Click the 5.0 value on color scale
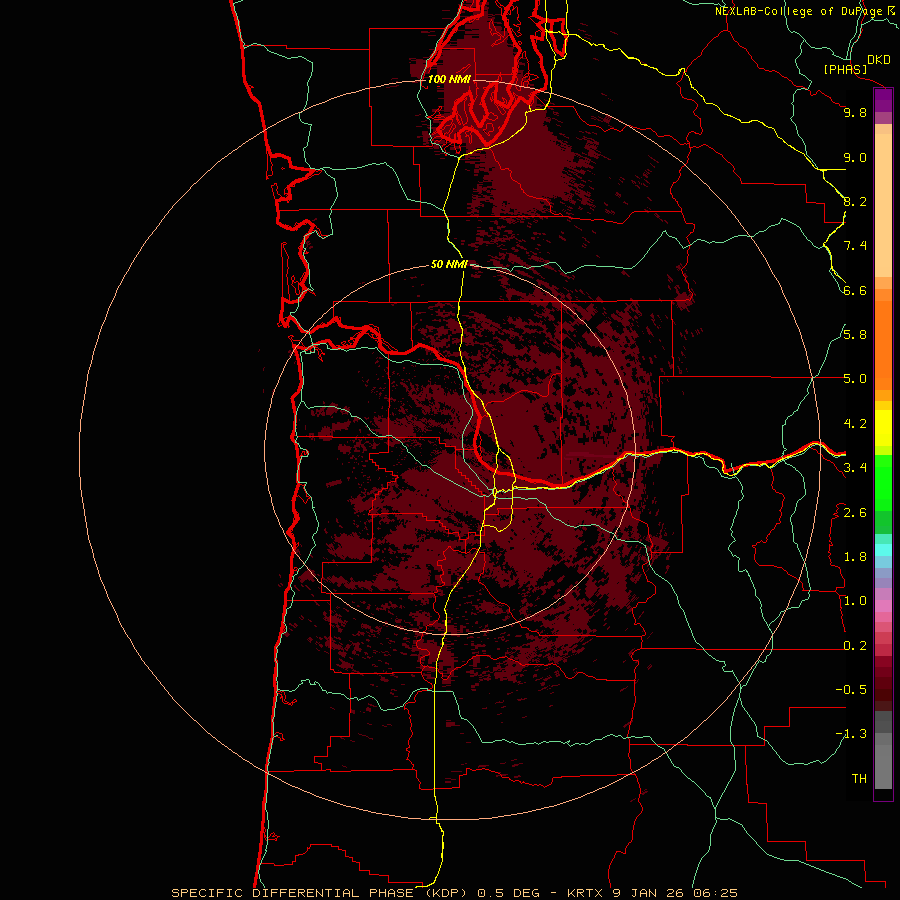This screenshot has width=900, height=900. [855, 379]
